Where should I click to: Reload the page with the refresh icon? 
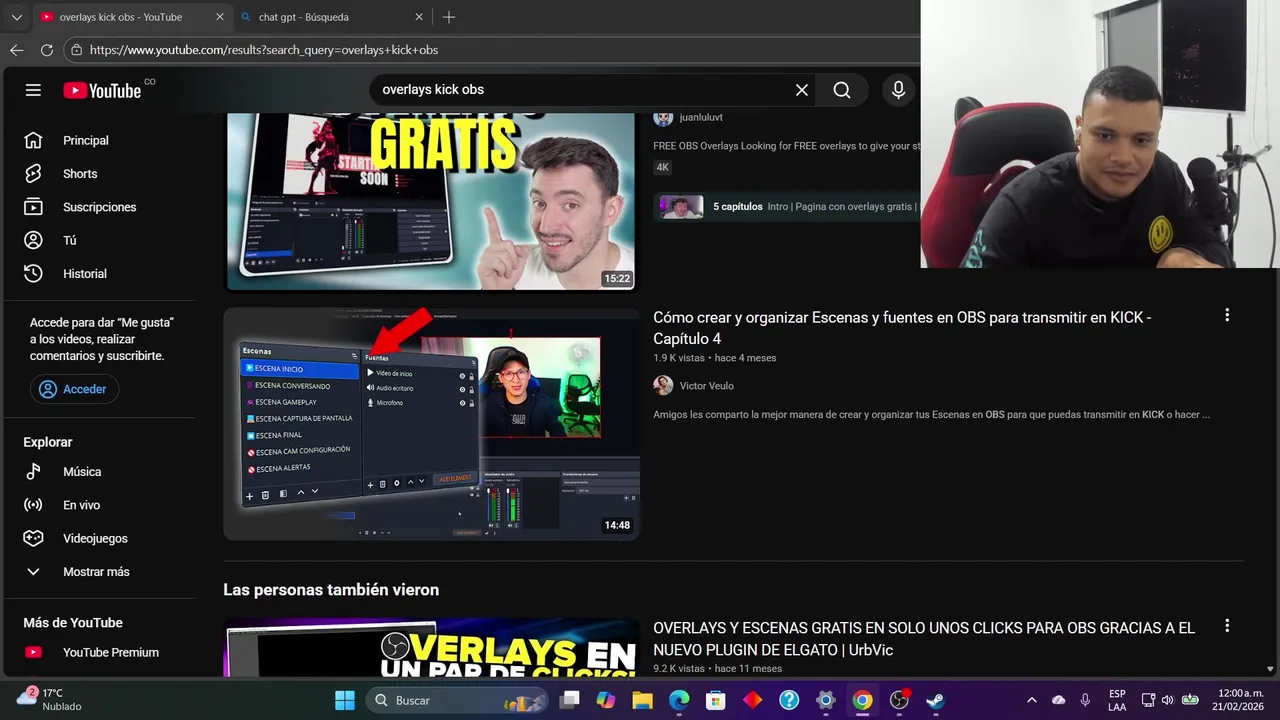coord(47,50)
